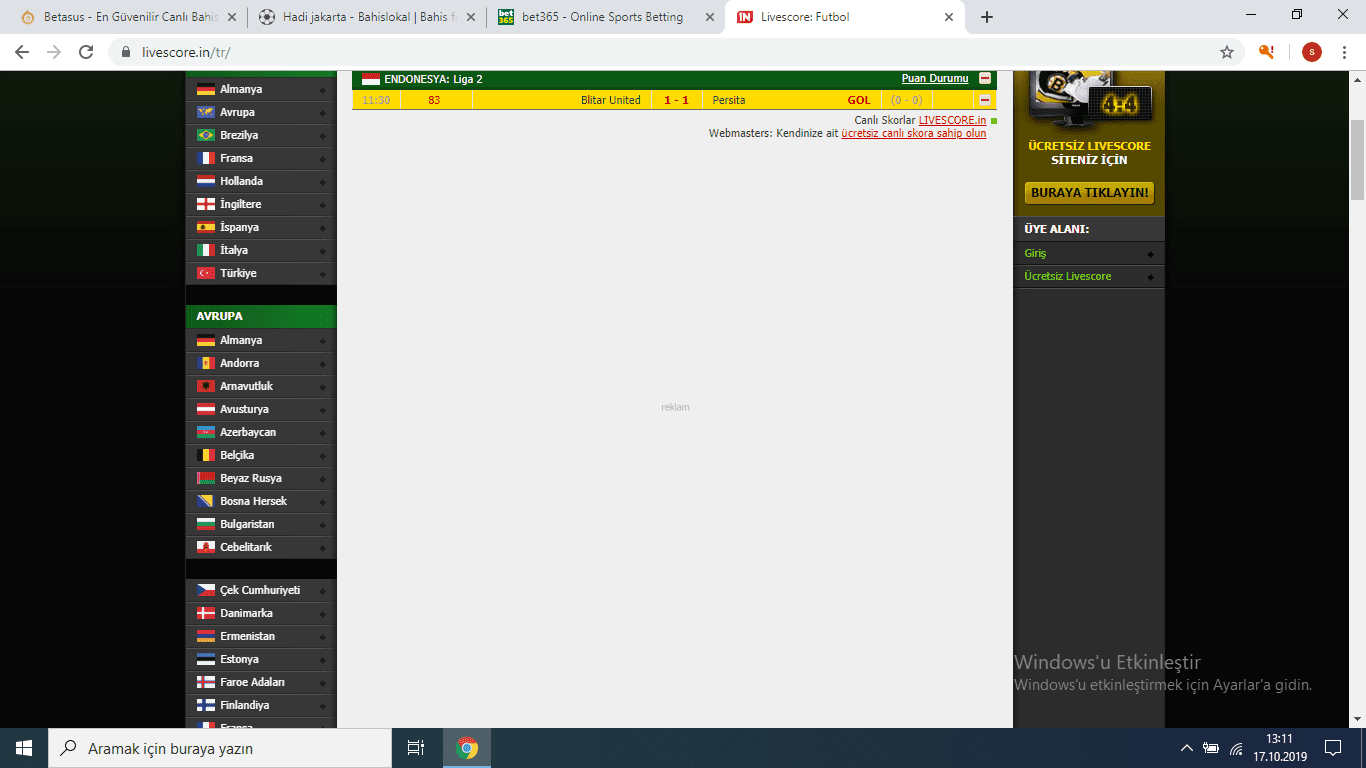Open Task View on the taskbar
This screenshot has height=768, width=1366.
point(416,748)
